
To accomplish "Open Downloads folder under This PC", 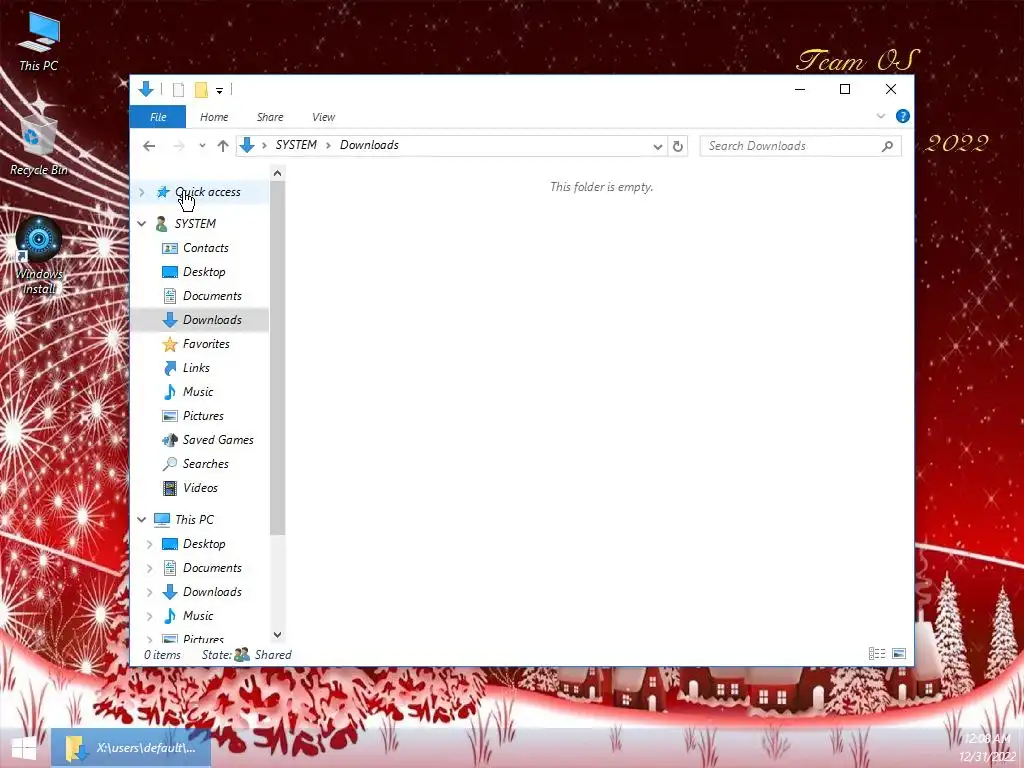I will (212, 592).
